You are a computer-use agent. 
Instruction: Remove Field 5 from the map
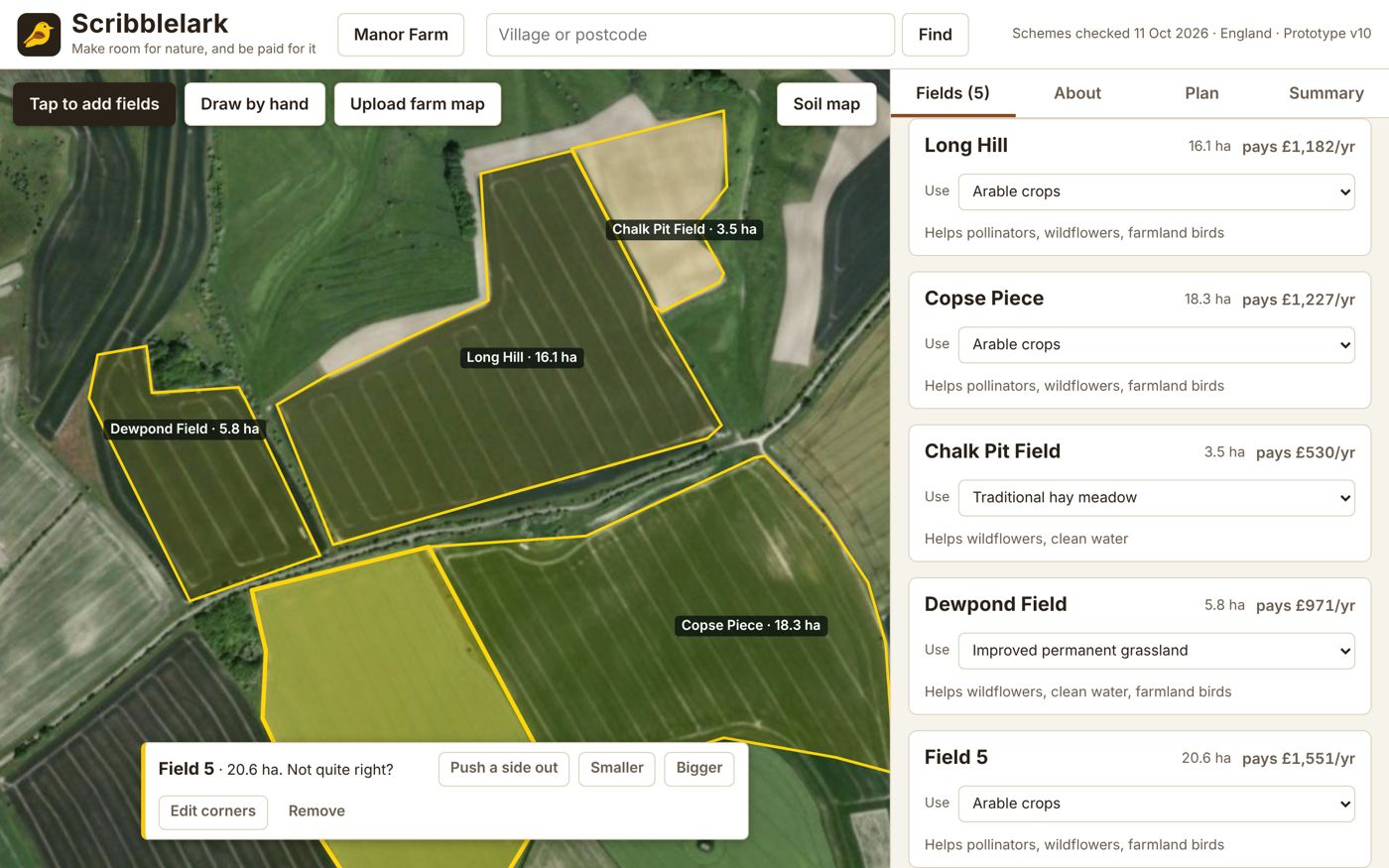click(x=316, y=811)
